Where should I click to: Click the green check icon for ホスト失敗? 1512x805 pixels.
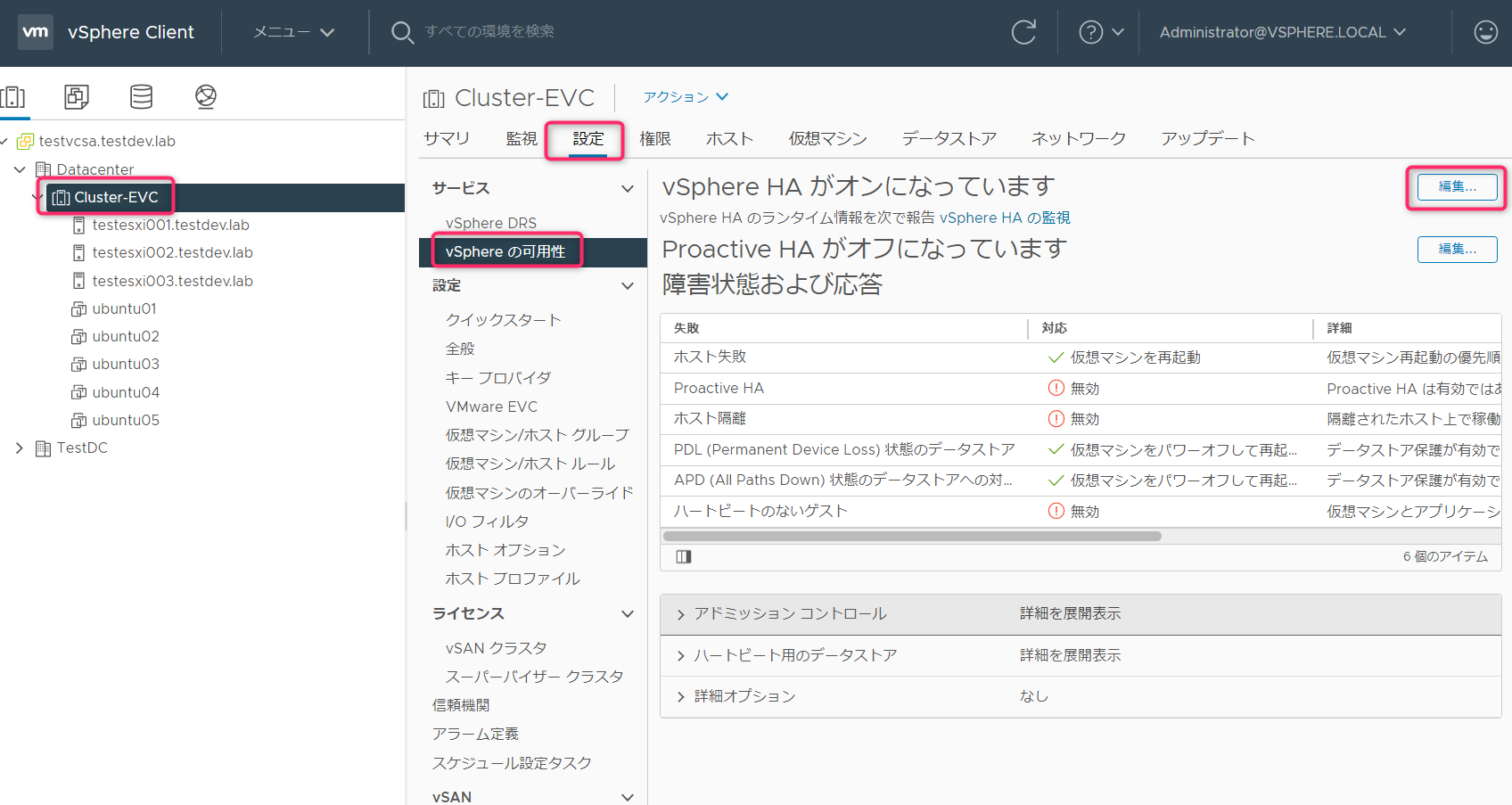pyautogui.click(x=1056, y=357)
